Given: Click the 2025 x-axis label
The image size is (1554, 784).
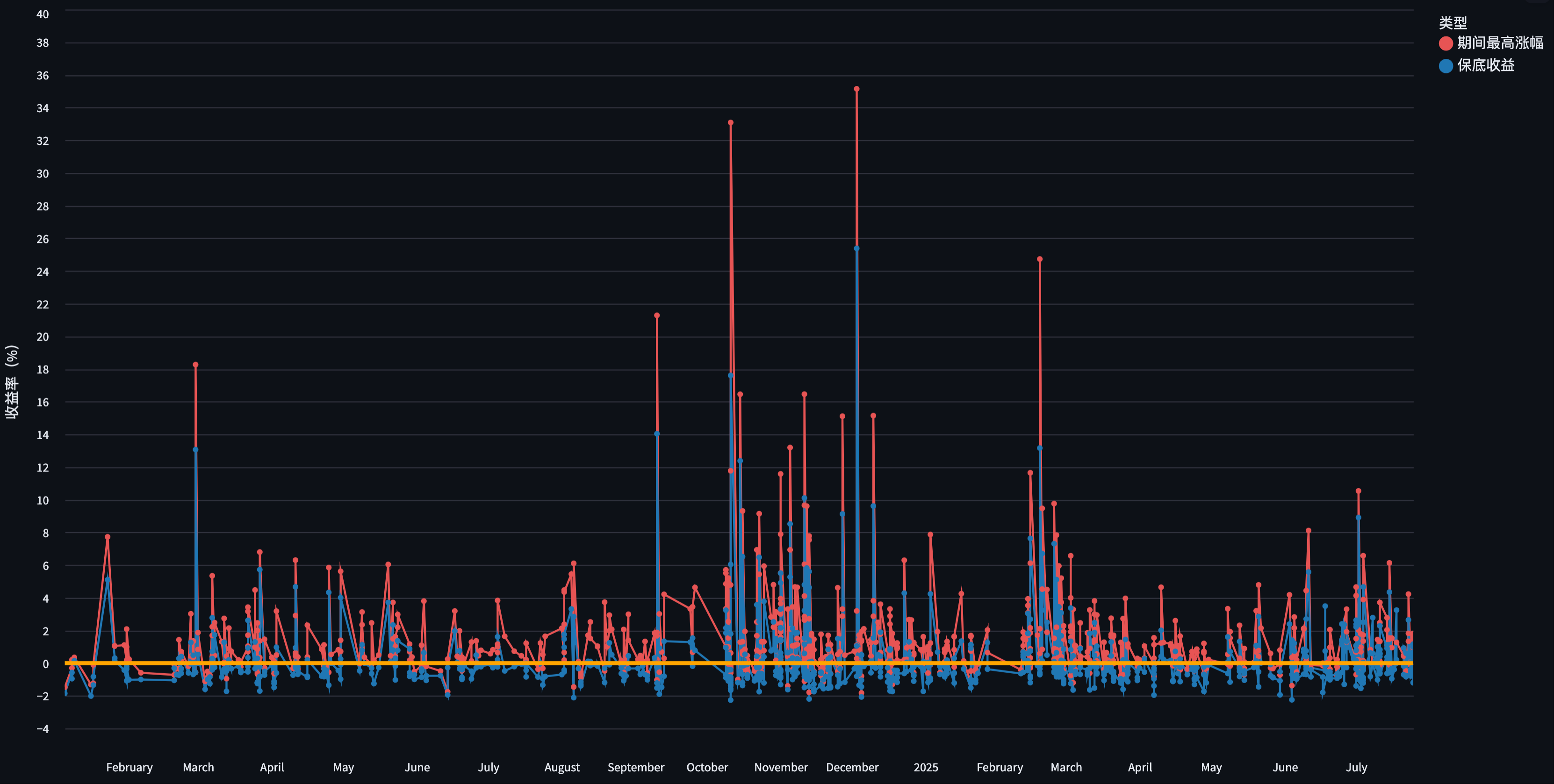Looking at the screenshot, I should 925,767.
